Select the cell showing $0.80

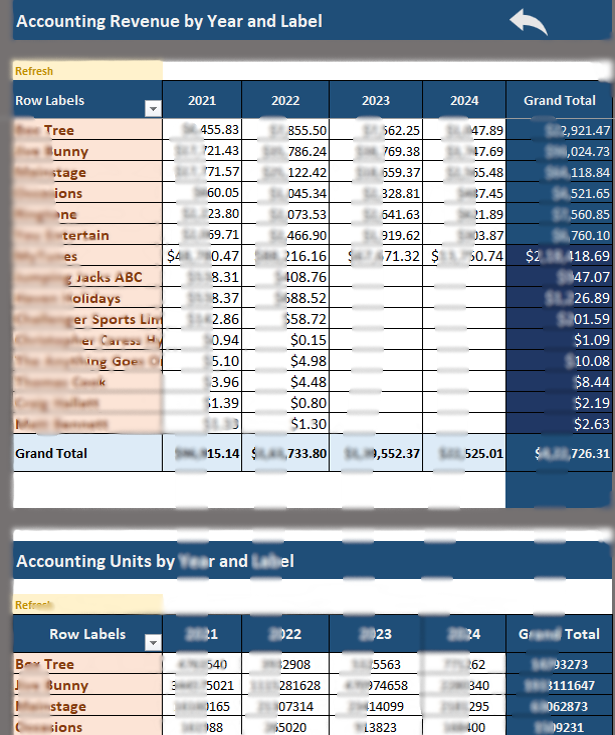point(285,403)
